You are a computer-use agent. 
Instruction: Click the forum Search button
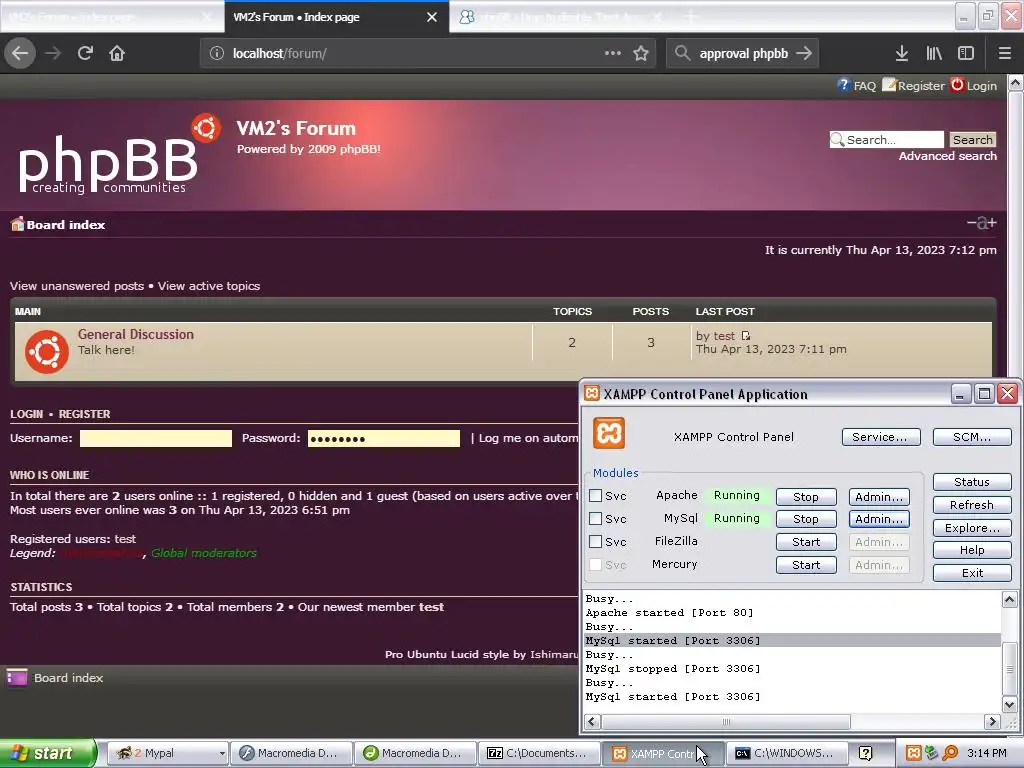click(972, 140)
